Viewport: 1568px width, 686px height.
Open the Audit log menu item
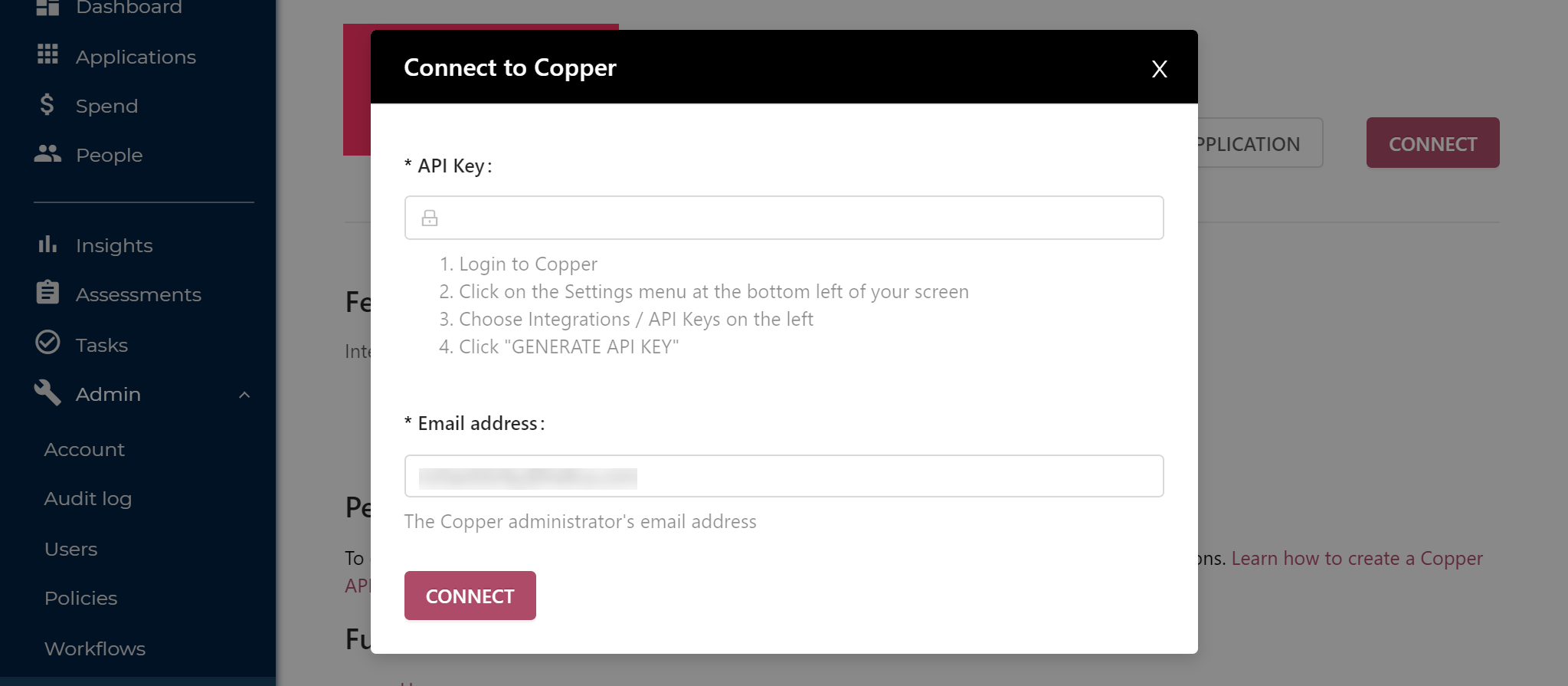[88, 499]
